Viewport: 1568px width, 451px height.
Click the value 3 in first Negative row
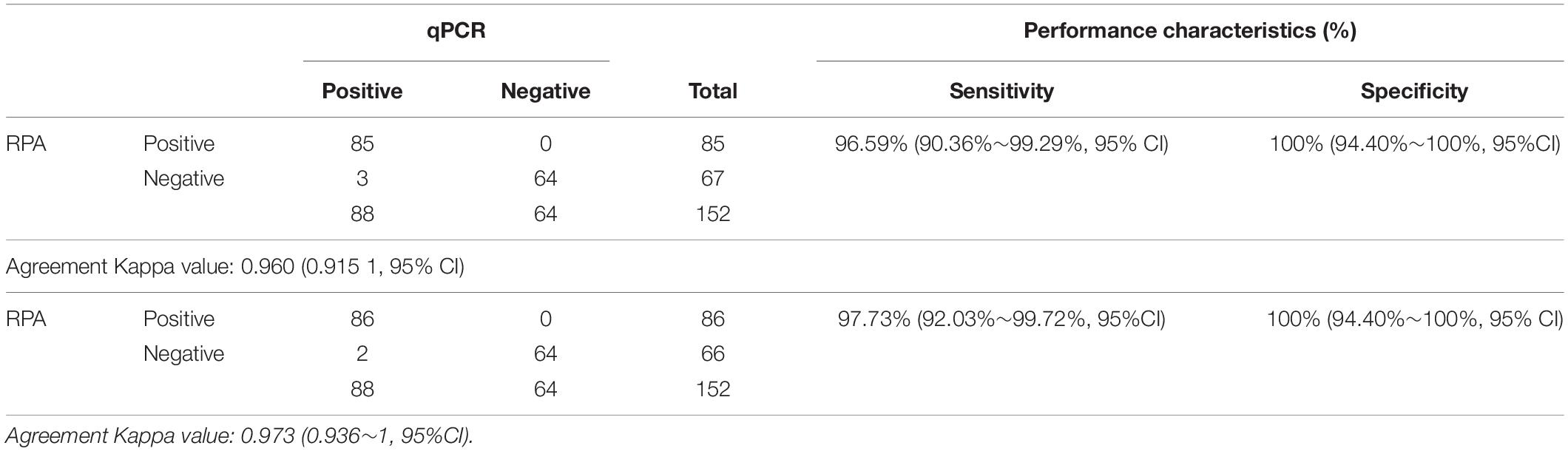point(362,178)
